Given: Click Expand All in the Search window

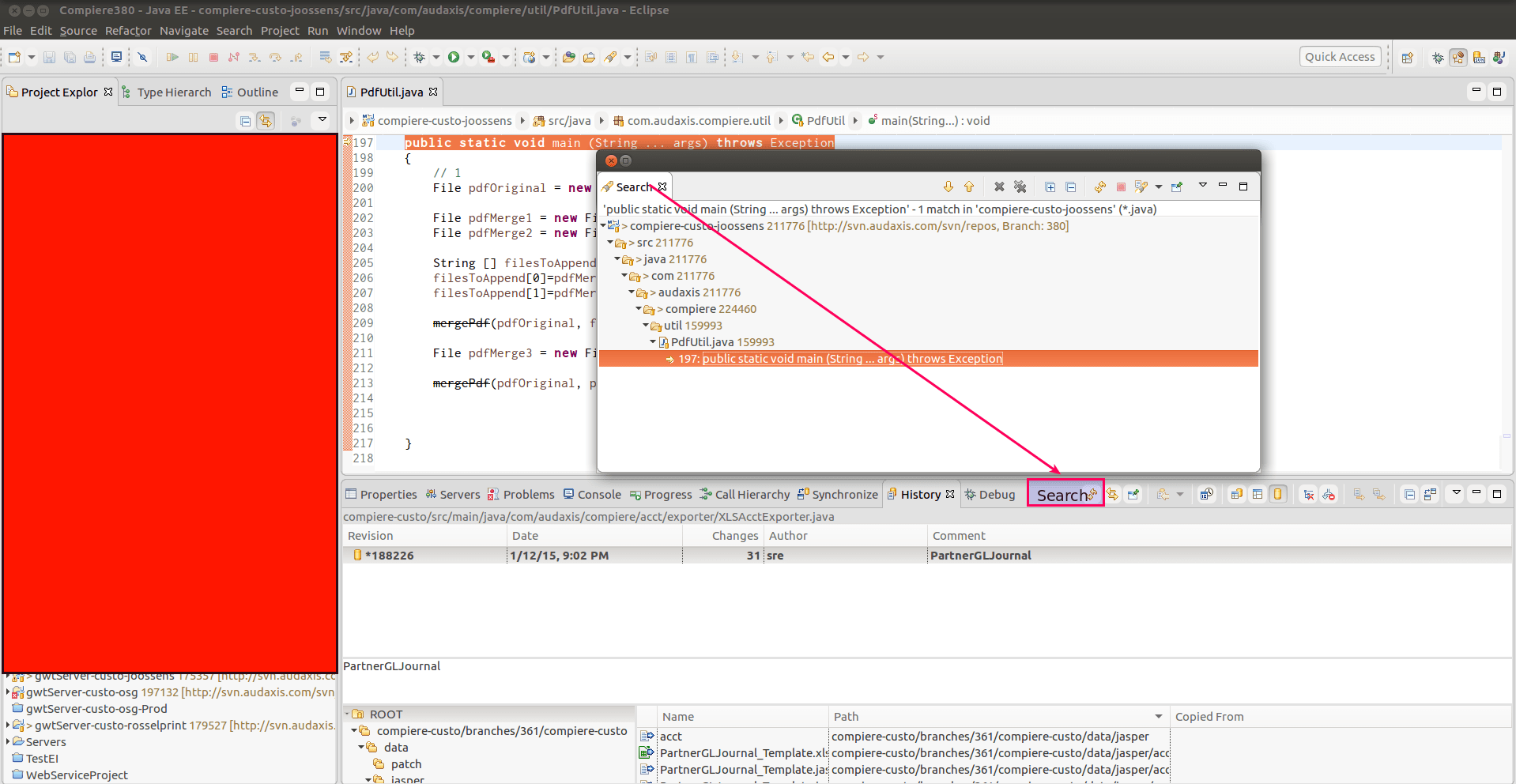Looking at the screenshot, I should pos(1050,187).
